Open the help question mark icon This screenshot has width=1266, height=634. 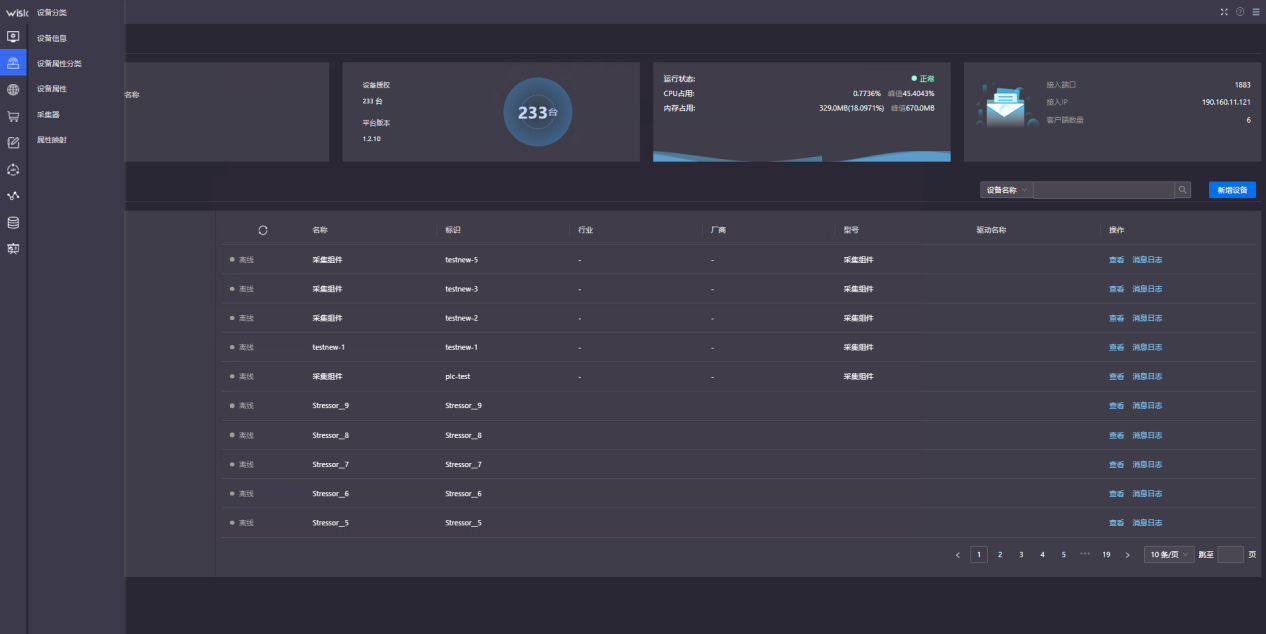(1240, 12)
